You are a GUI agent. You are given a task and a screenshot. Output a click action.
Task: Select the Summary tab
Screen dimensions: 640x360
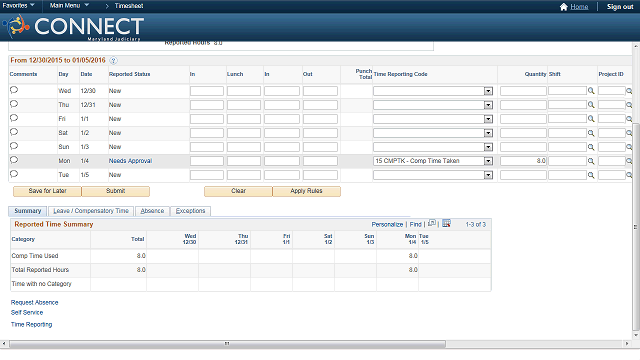(28, 211)
